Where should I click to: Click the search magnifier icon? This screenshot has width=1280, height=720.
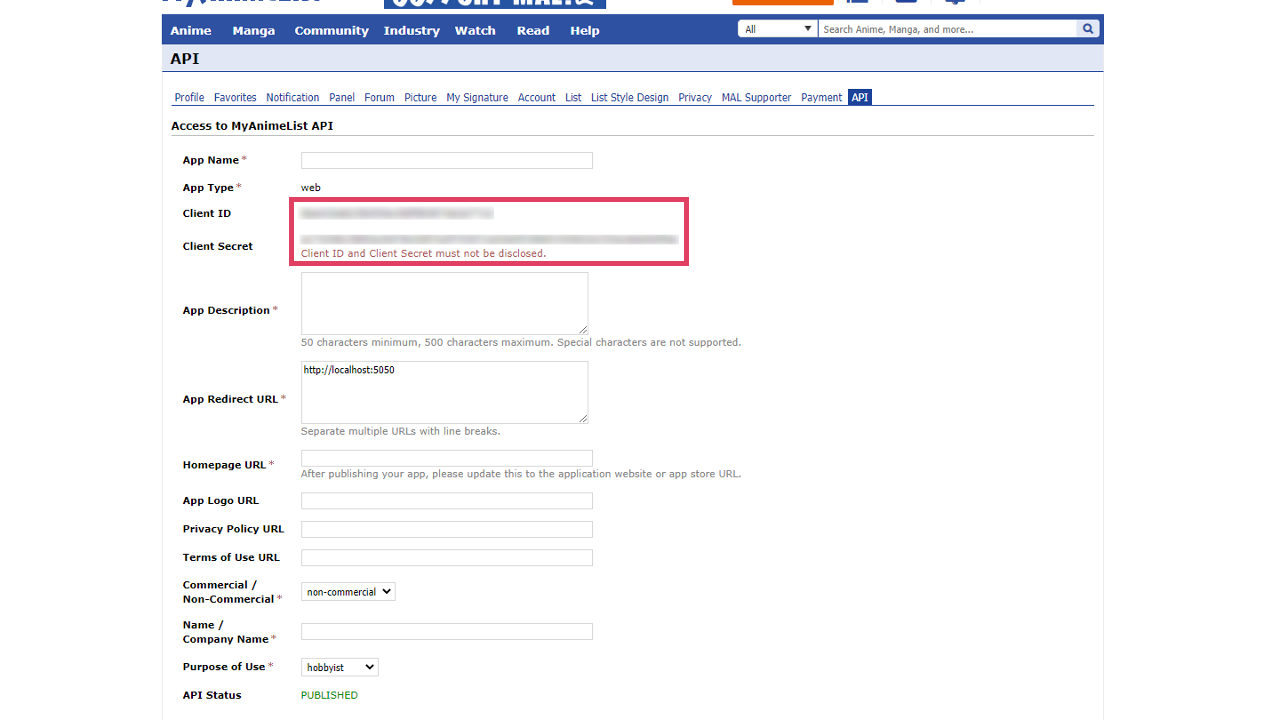(1088, 29)
